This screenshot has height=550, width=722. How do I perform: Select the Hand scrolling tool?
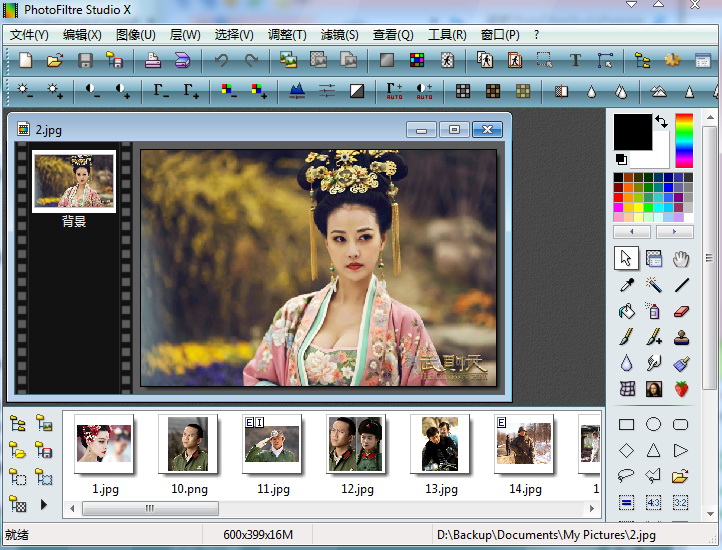click(681, 259)
